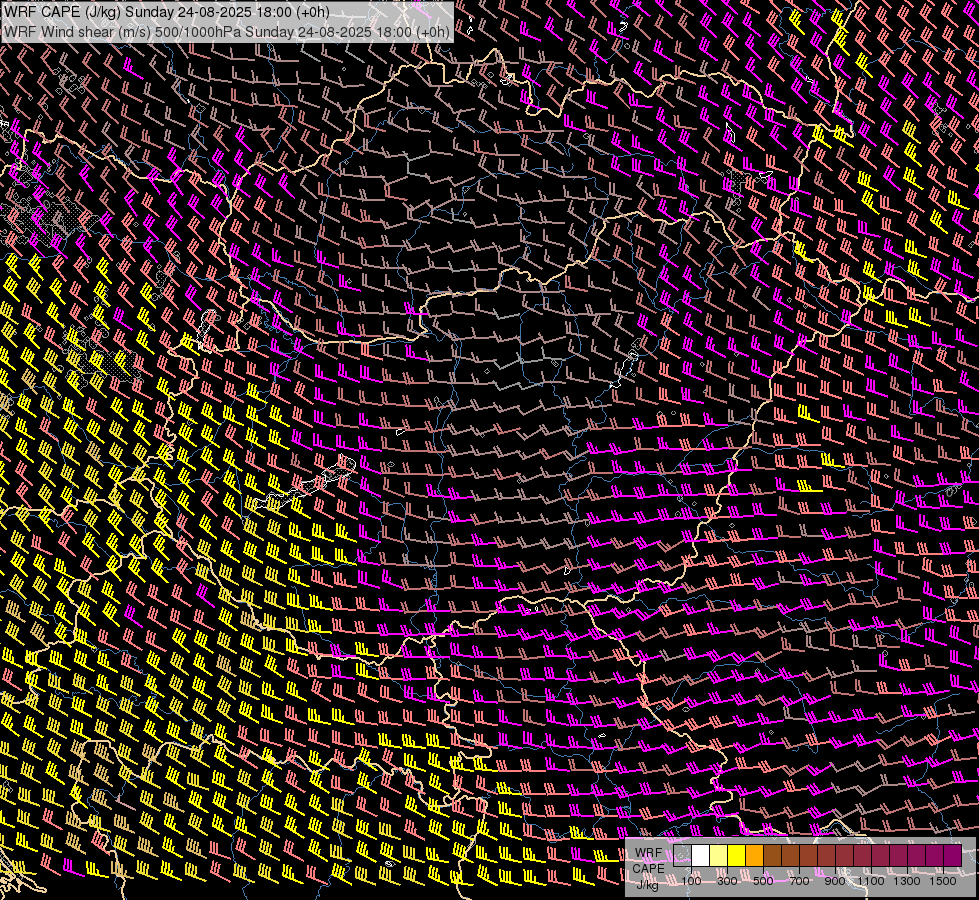Click the '500' legend value

pos(763,881)
